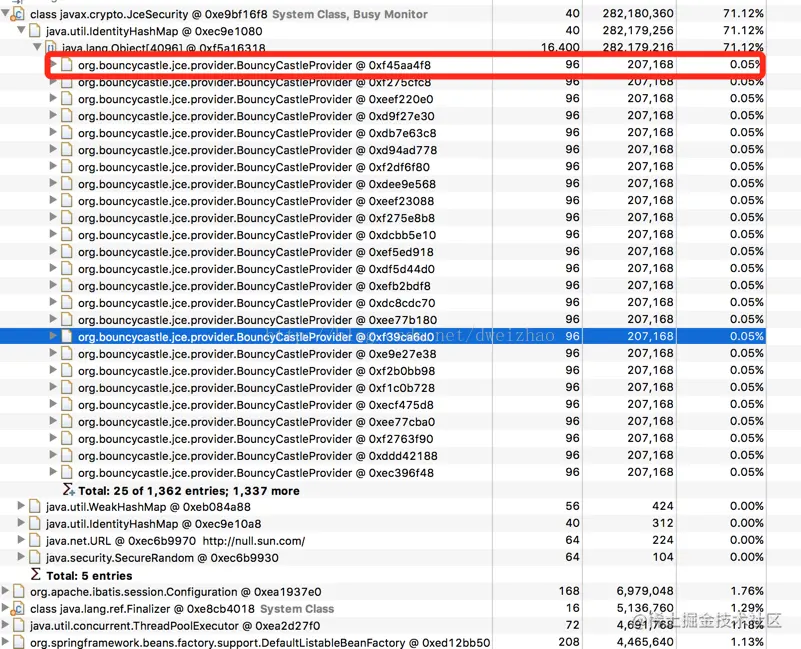Click object icon of BouncyCastleProvider @ 0xdee9e568
The image size is (801, 649).
click(x=66, y=183)
